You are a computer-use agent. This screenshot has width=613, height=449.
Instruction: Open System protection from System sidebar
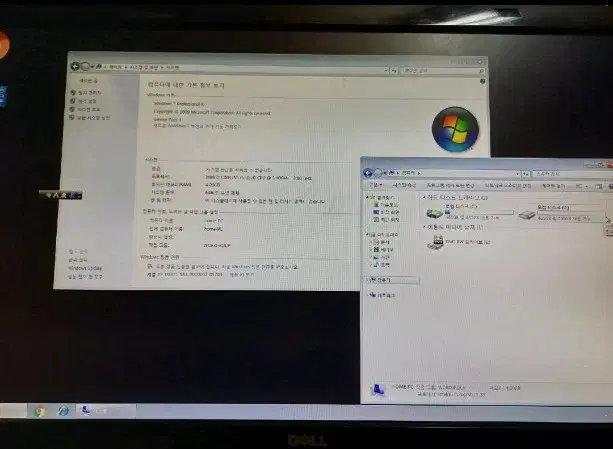(88, 109)
